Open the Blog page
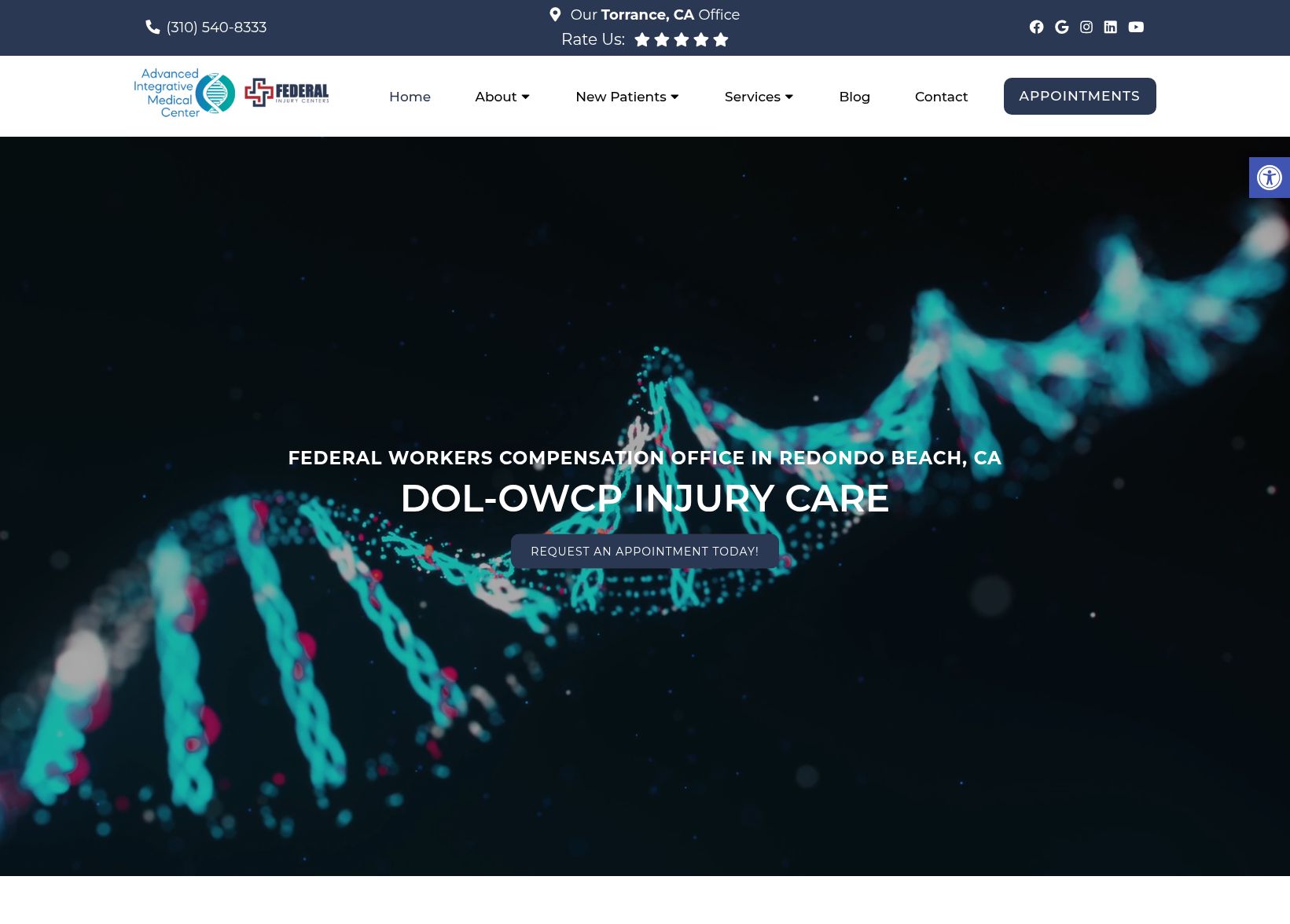The image size is (1290, 924). point(854,97)
